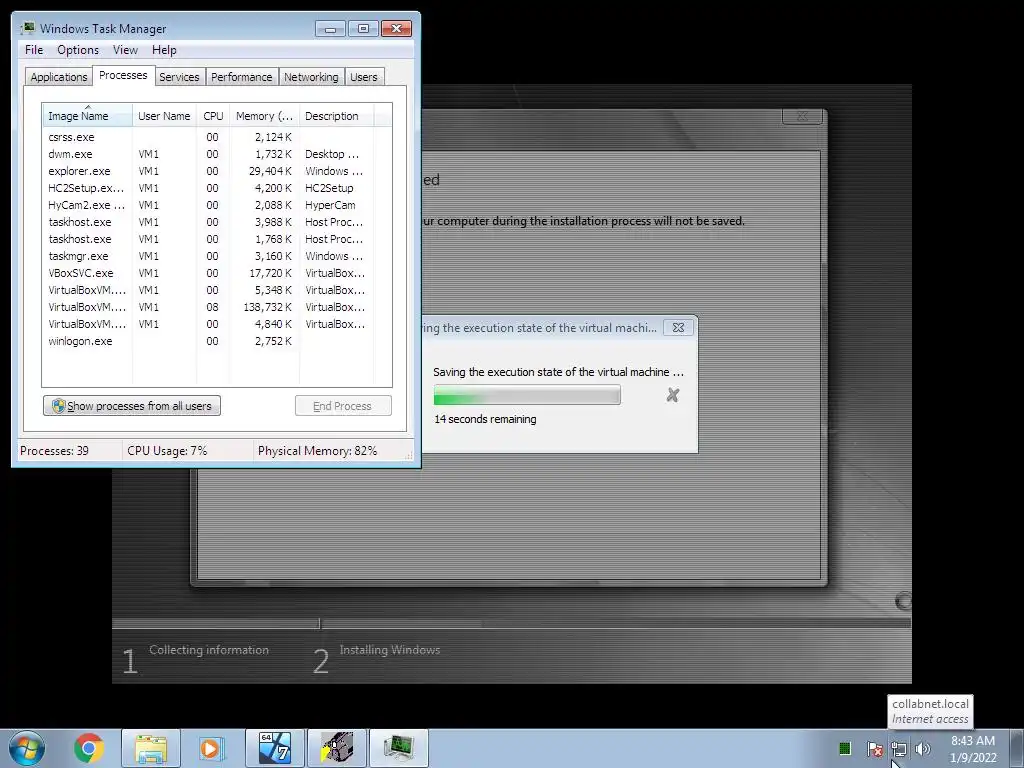Screen dimensions: 1024x768
Task: Switch to the VirtualBox VM taskbar icon
Action: (275, 748)
